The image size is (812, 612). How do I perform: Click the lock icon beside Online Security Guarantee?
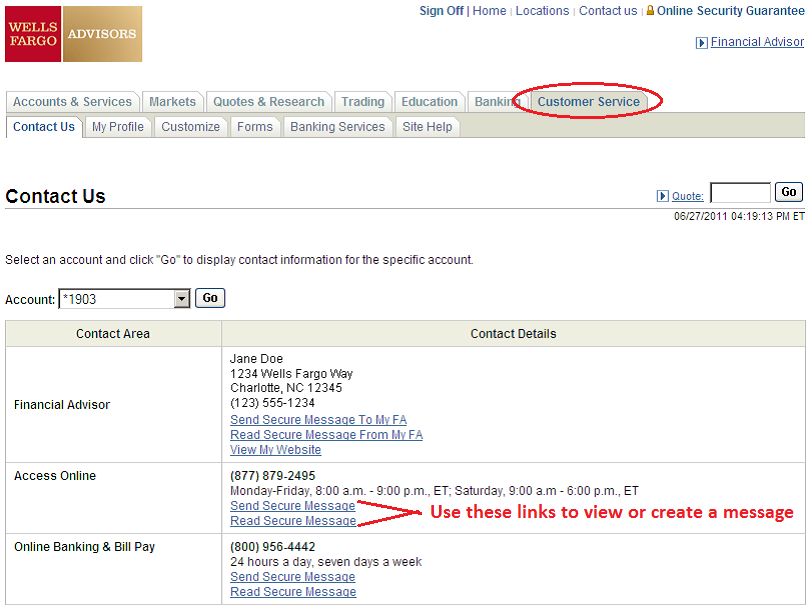coord(650,10)
